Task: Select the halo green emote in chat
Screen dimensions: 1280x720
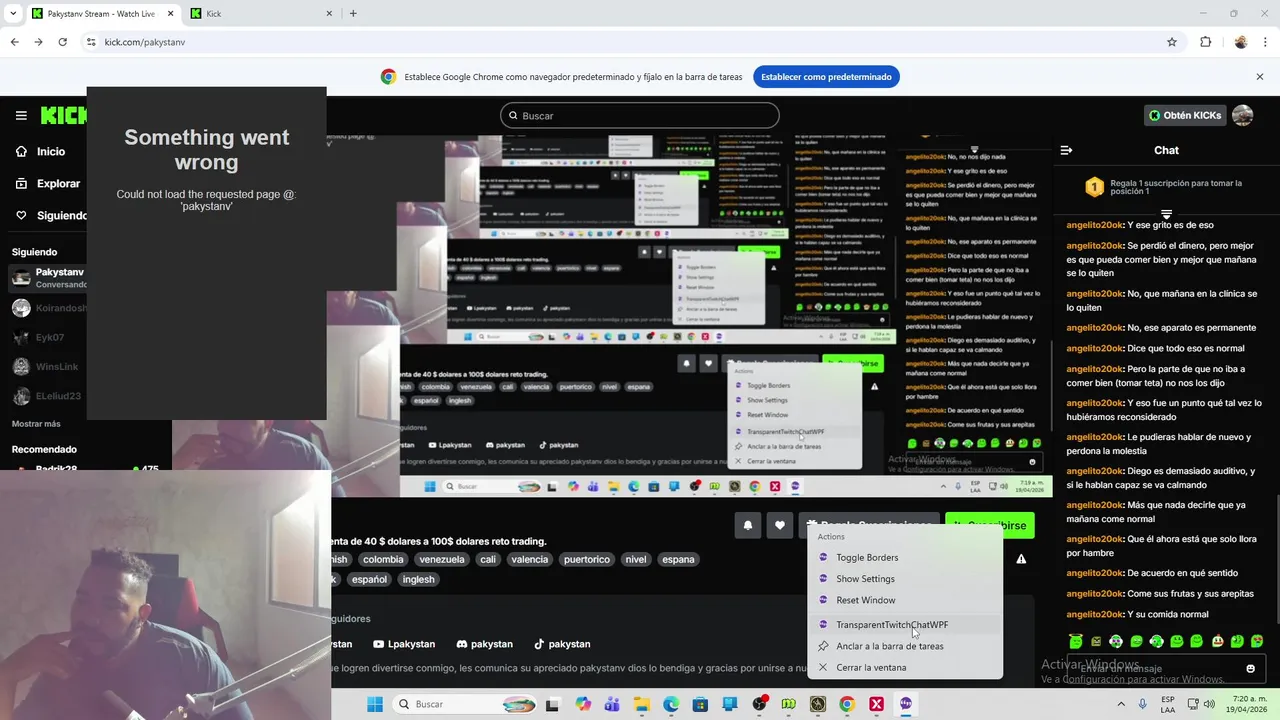Action: (x=1075, y=641)
